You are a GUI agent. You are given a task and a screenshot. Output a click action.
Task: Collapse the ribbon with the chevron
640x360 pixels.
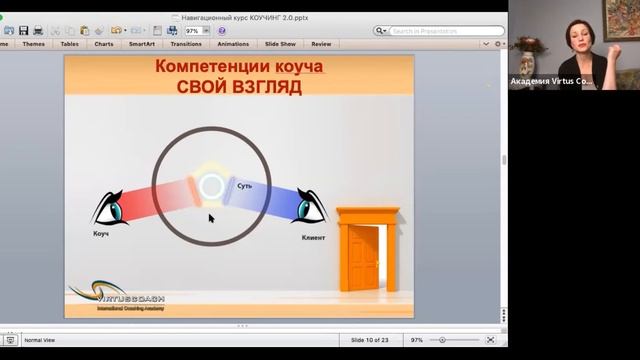(486, 44)
